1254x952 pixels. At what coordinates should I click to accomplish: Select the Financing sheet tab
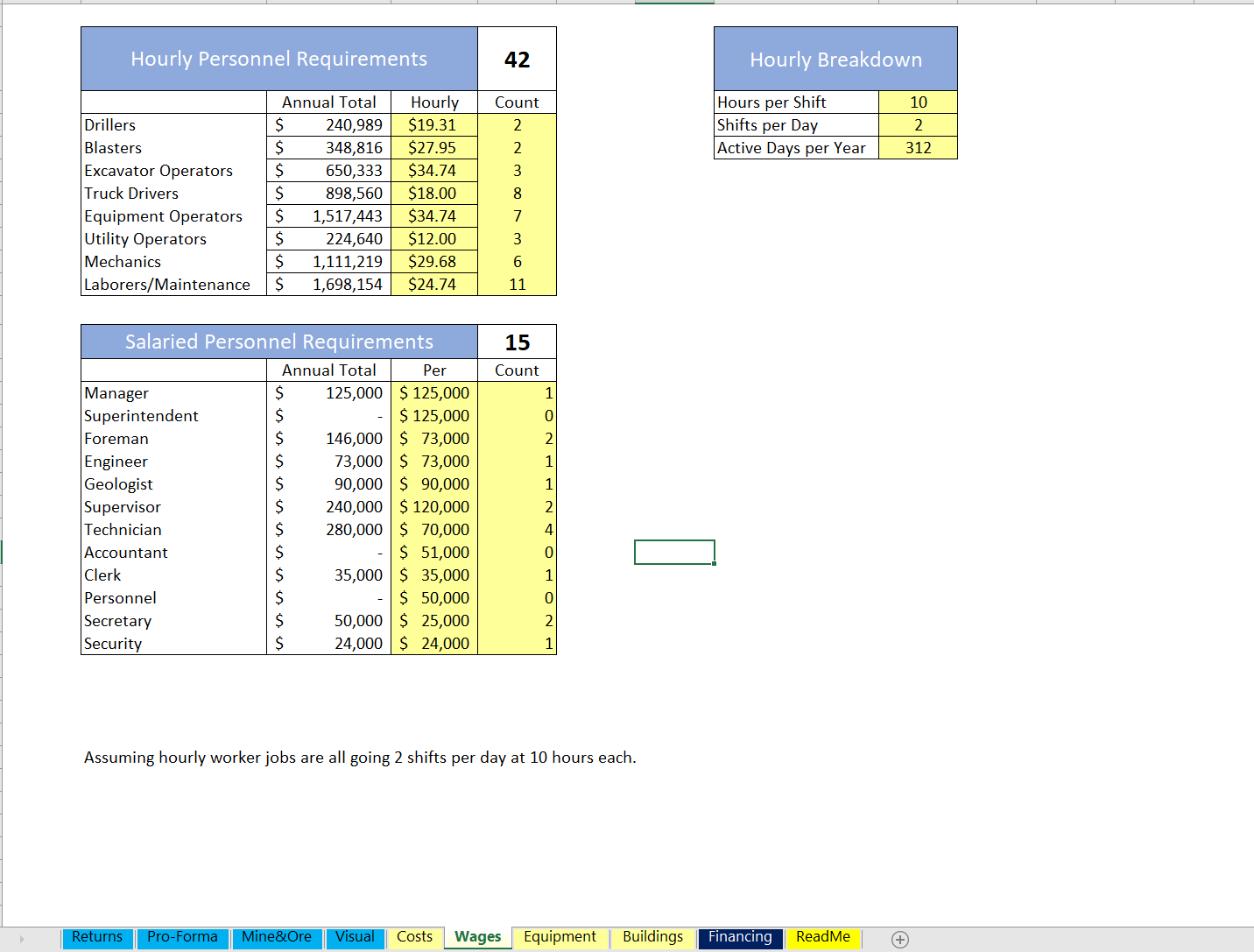(x=740, y=937)
